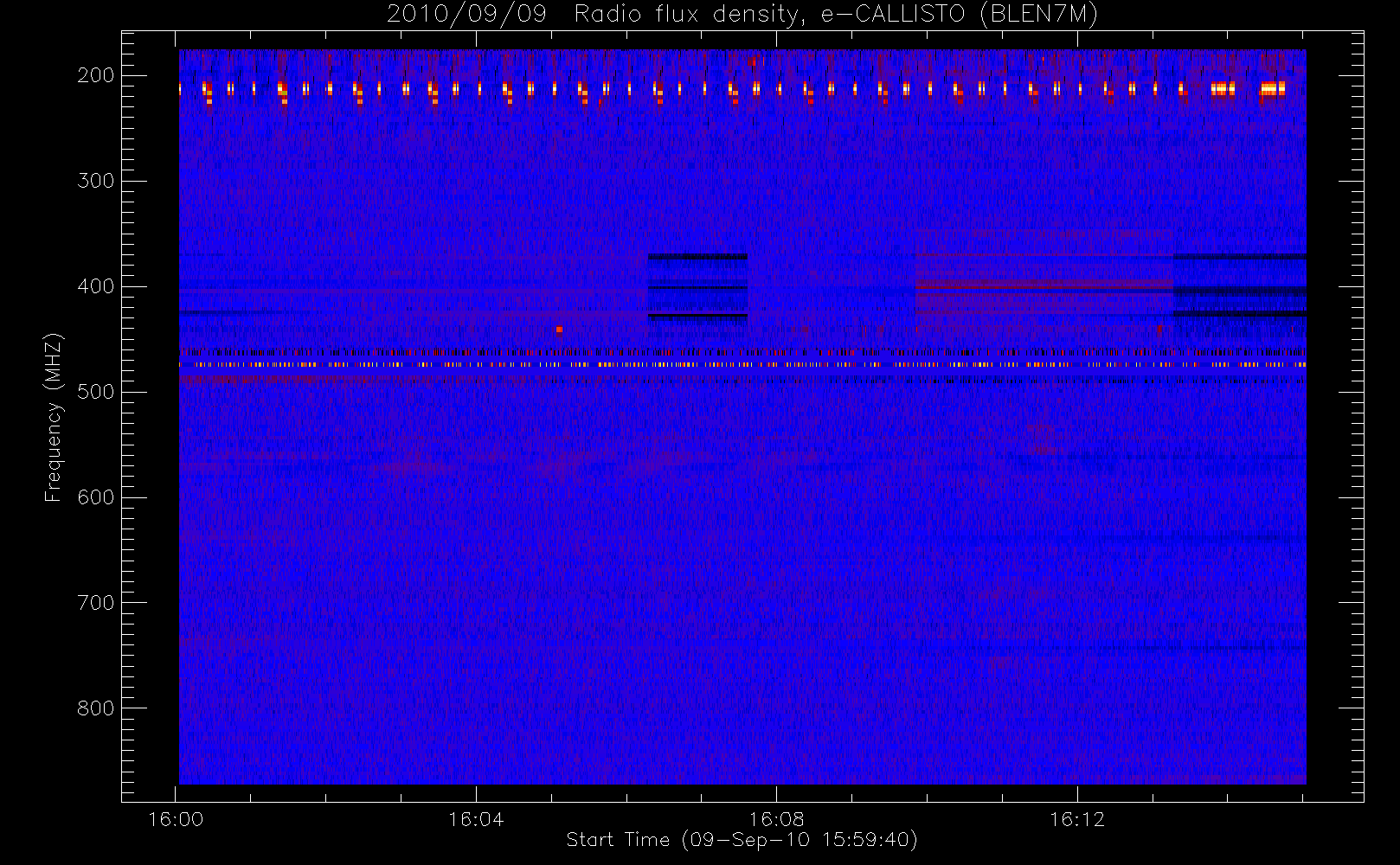Click the 16:12 time axis label

point(1077,819)
